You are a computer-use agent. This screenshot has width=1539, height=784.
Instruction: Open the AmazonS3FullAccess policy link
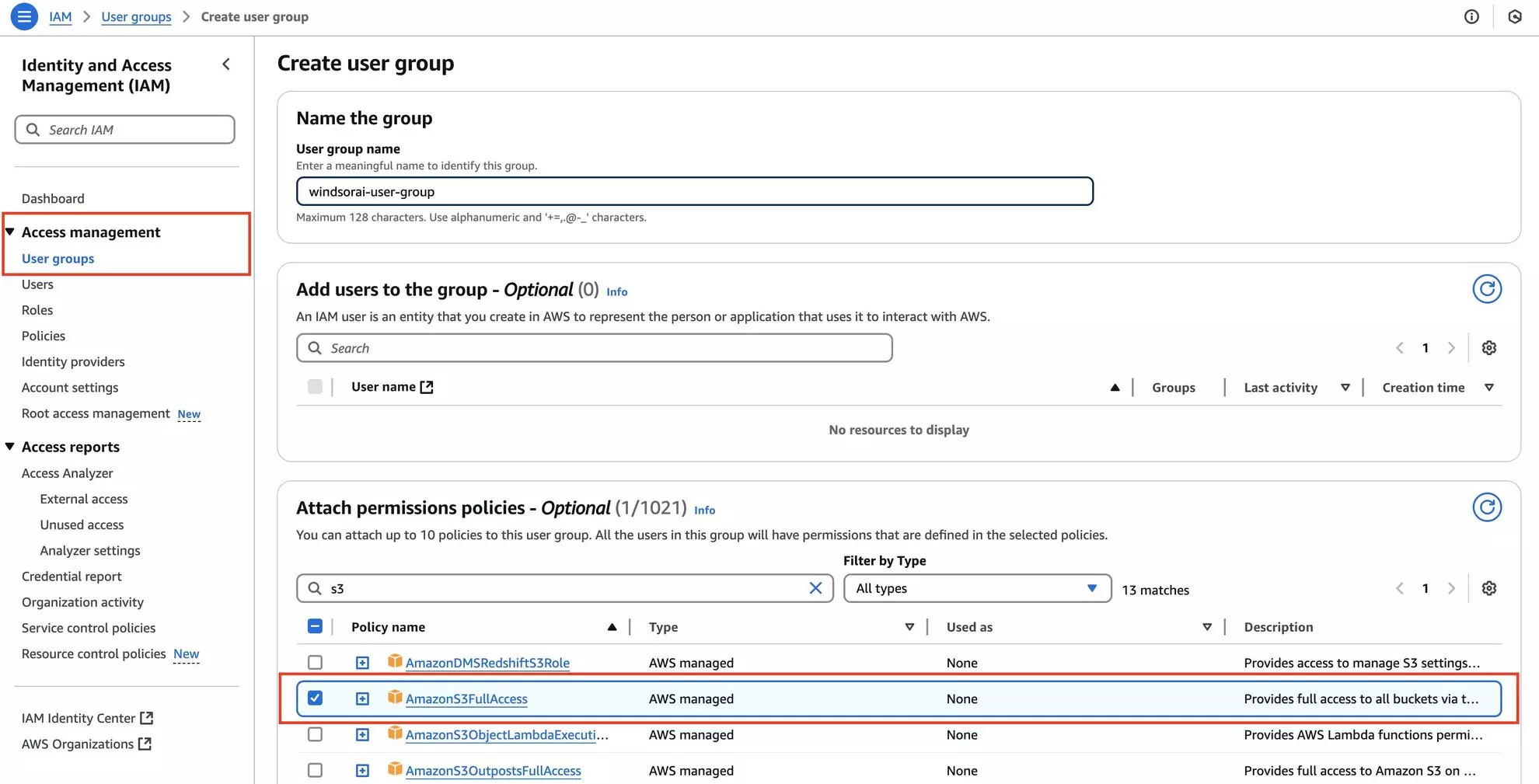(x=466, y=699)
